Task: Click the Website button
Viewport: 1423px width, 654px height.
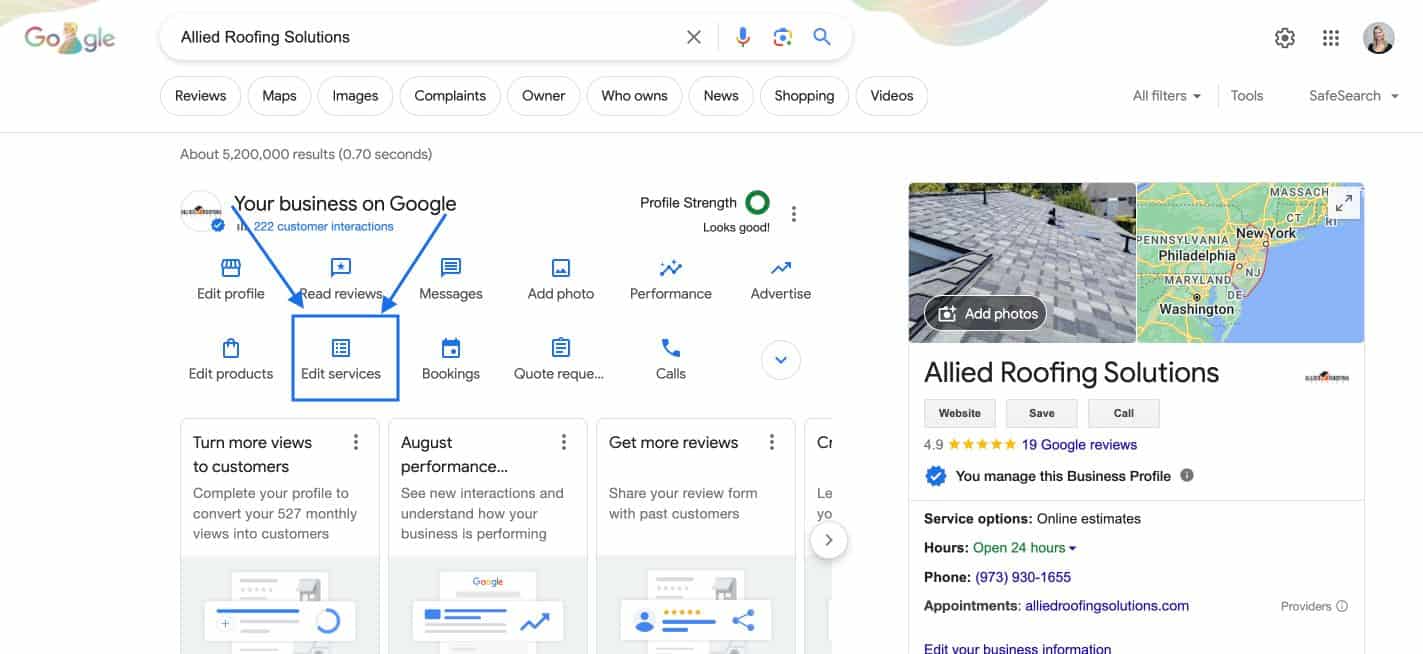Action: pos(960,413)
